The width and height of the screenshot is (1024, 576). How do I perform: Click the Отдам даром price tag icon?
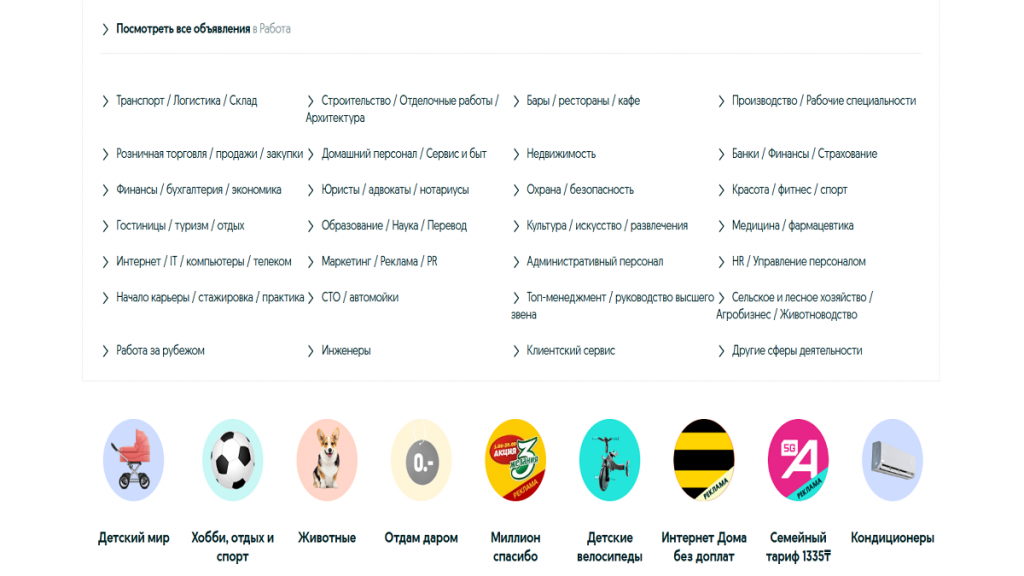(421, 460)
